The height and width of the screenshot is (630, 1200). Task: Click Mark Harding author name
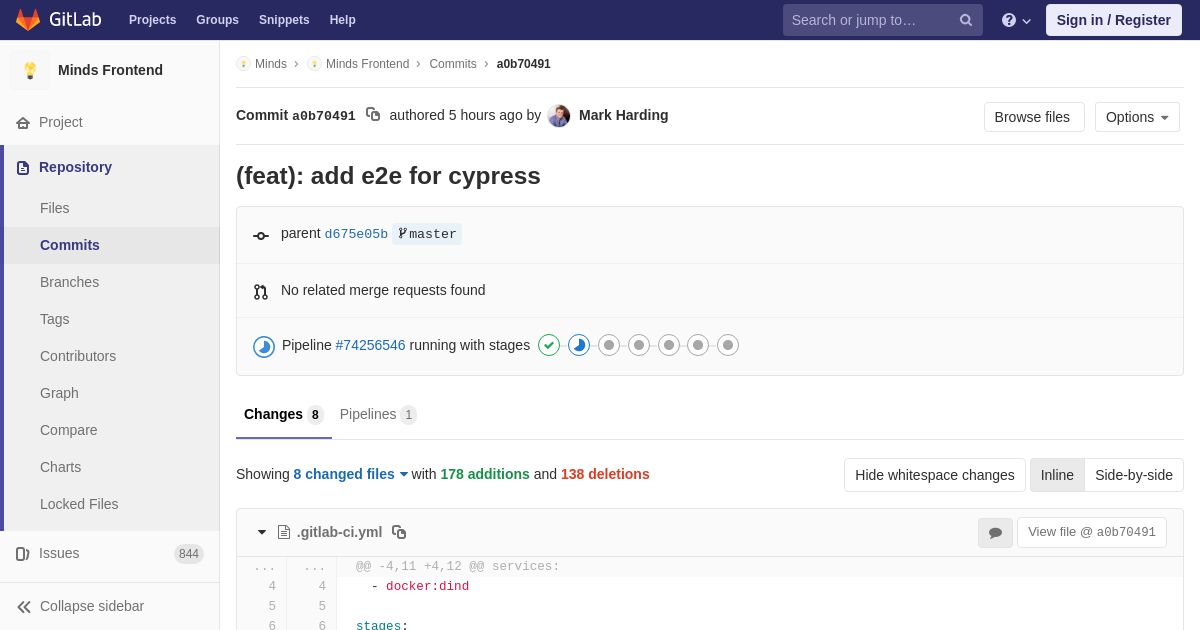coord(624,115)
